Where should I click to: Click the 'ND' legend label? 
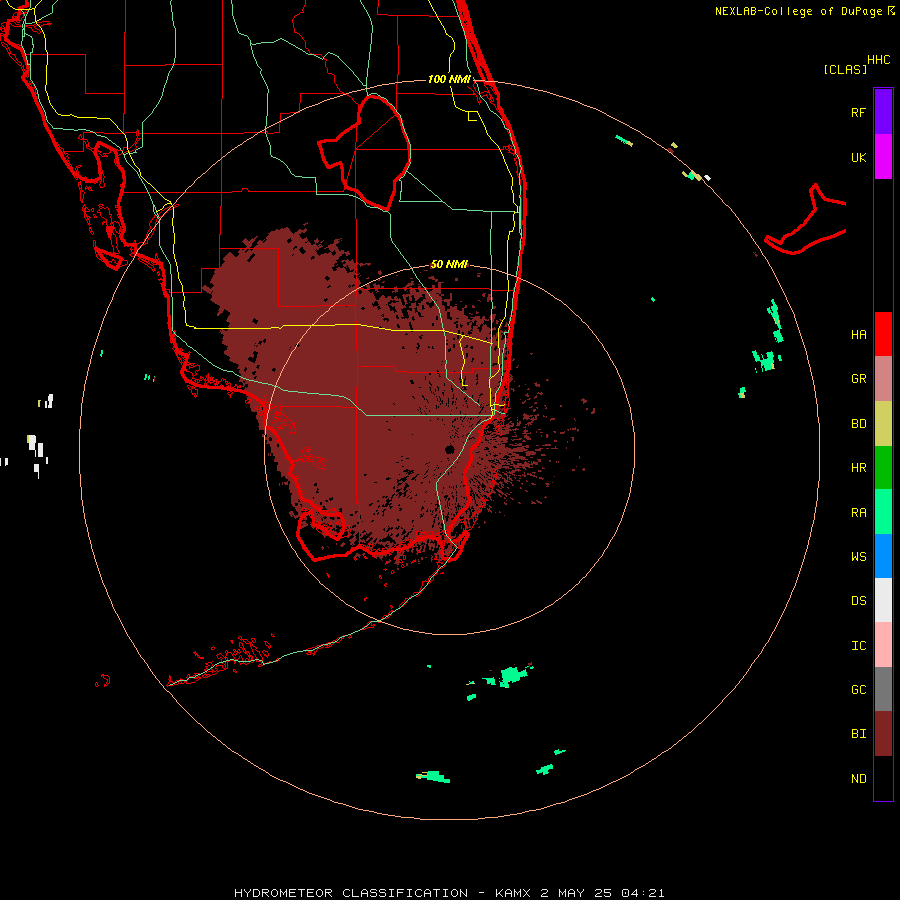(x=858, y=779)
